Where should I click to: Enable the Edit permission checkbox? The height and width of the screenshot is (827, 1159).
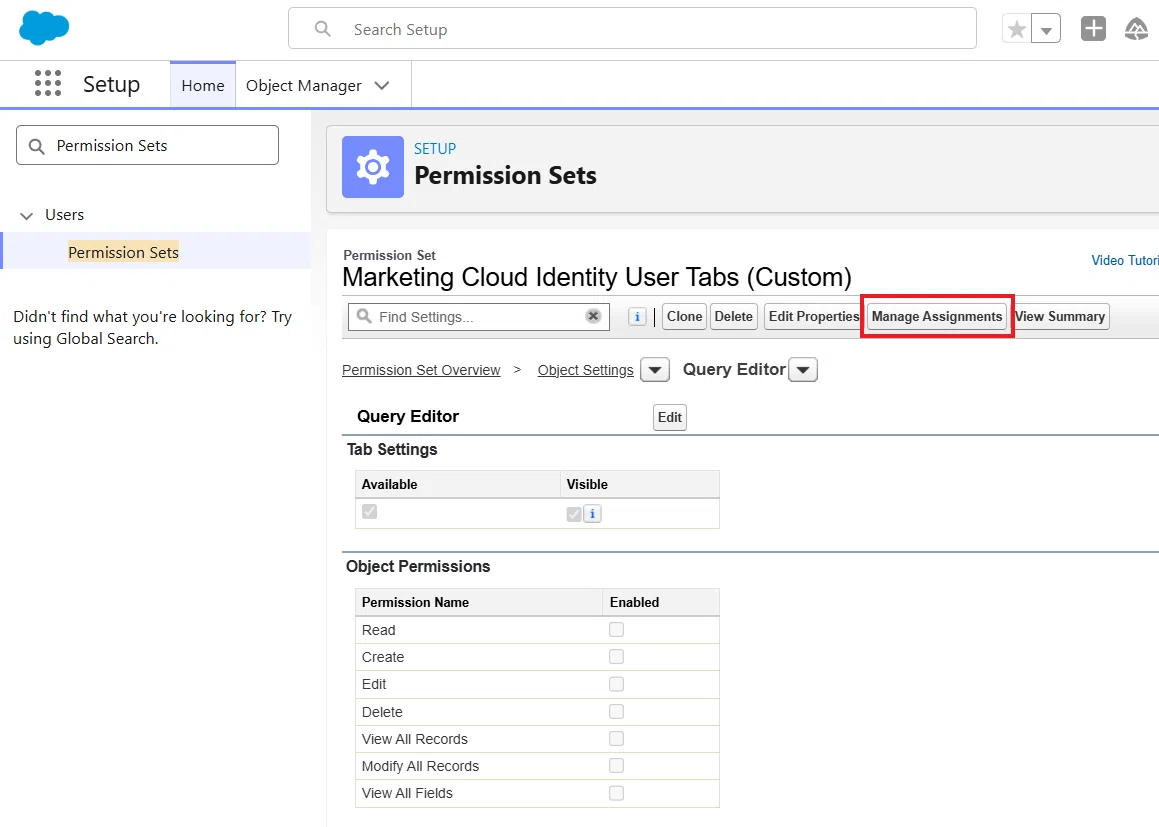coord(616,684)
